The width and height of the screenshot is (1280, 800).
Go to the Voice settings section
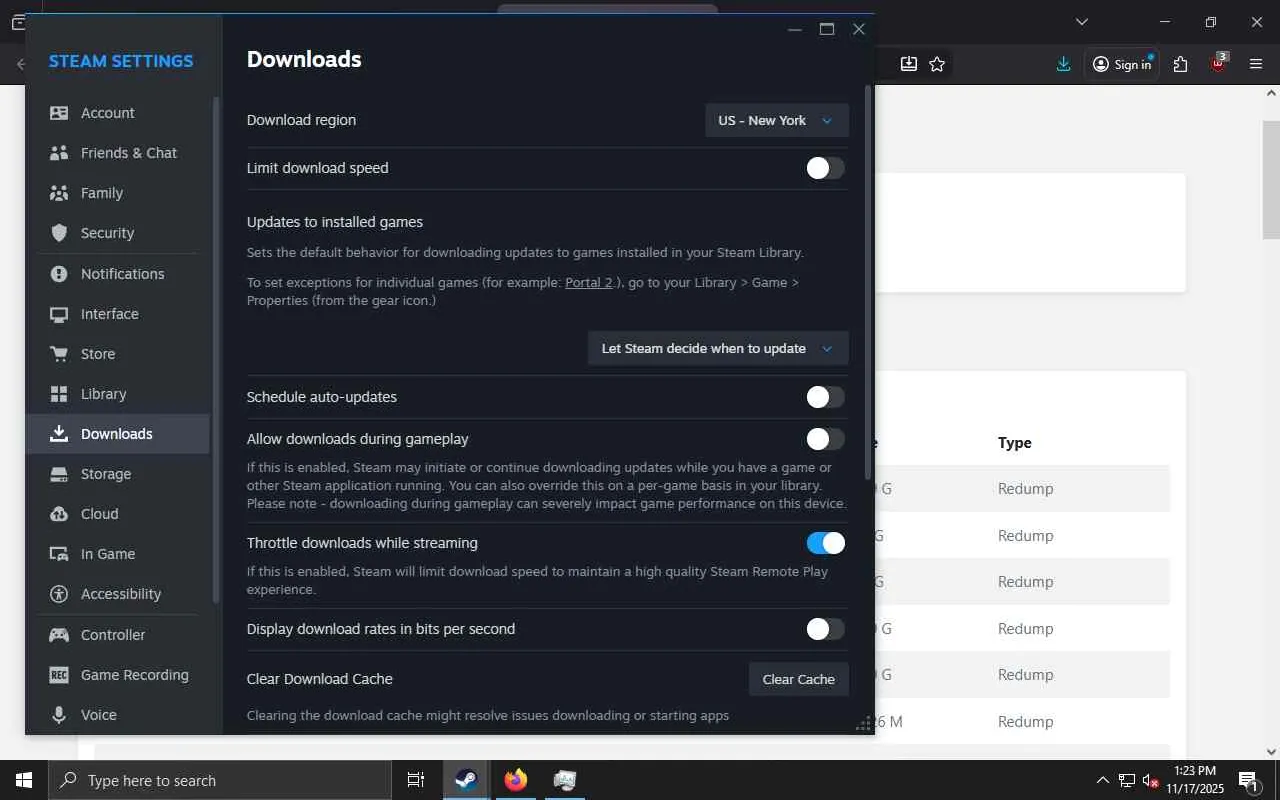[x=117, y=715]
